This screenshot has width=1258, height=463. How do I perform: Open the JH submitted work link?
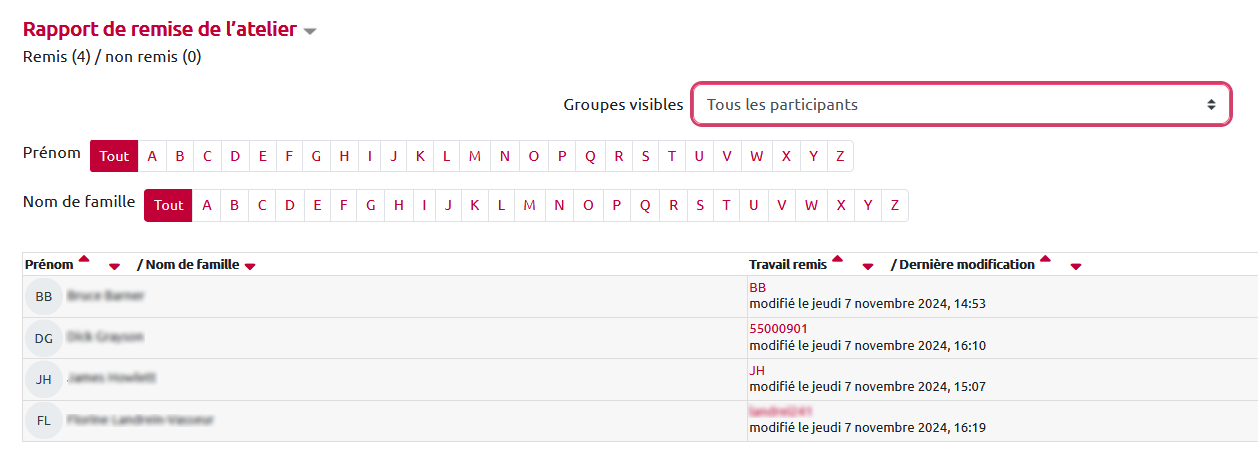tap(757, 370)
